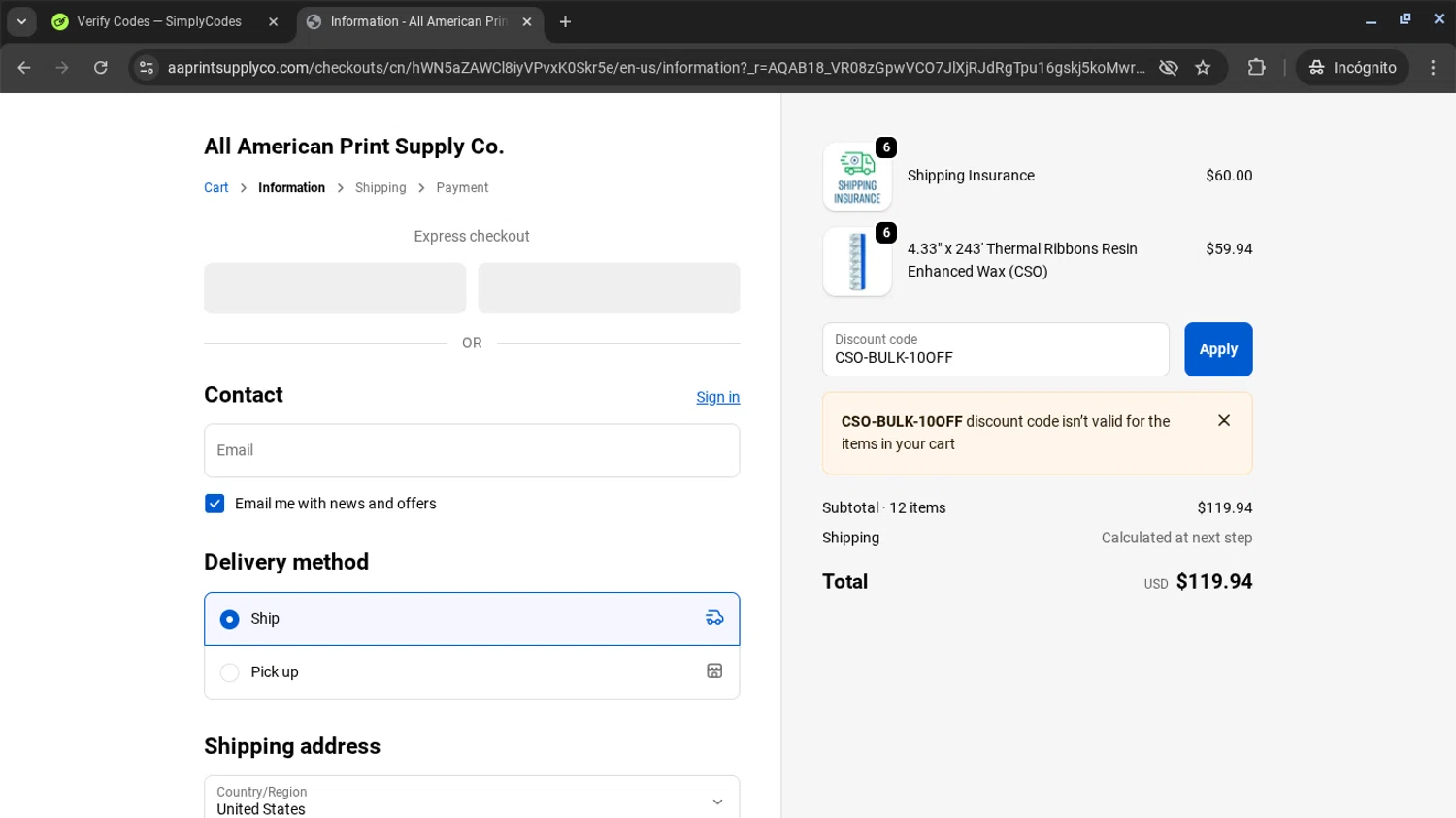
Task: Click the Express checkout heading
Action: pos(472,236)
